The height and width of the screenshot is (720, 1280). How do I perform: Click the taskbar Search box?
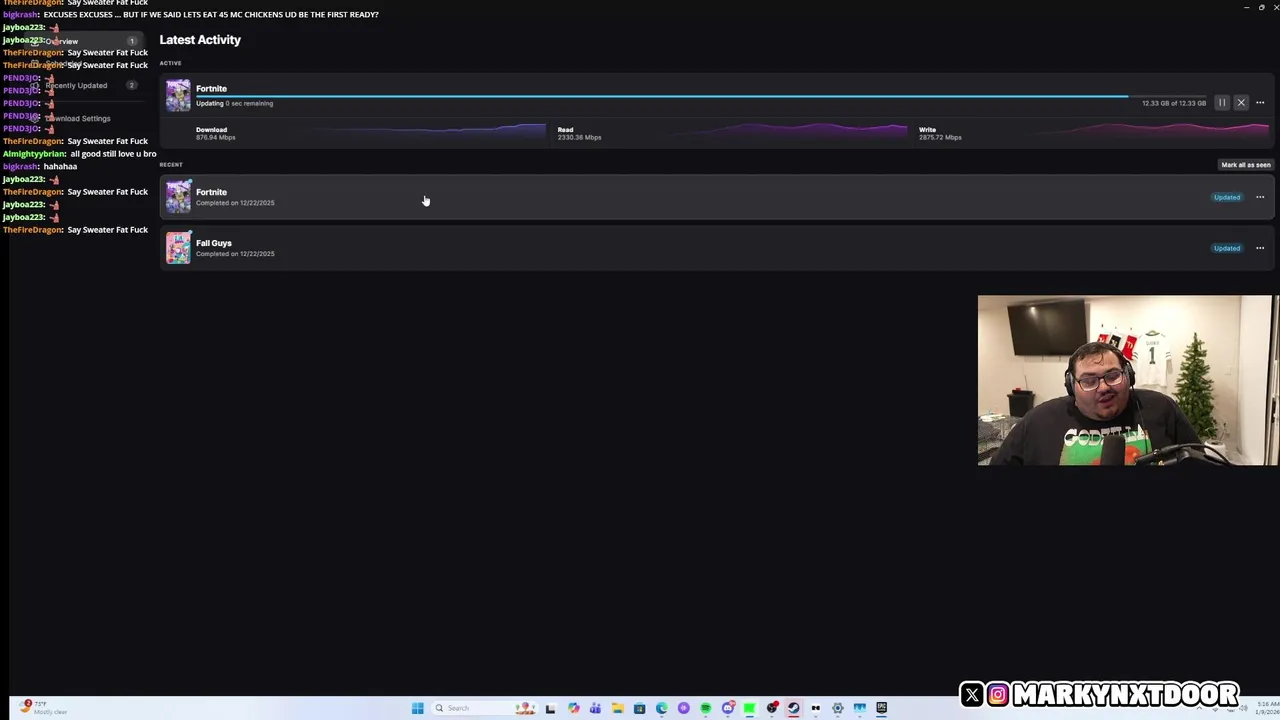pos(485,708)
